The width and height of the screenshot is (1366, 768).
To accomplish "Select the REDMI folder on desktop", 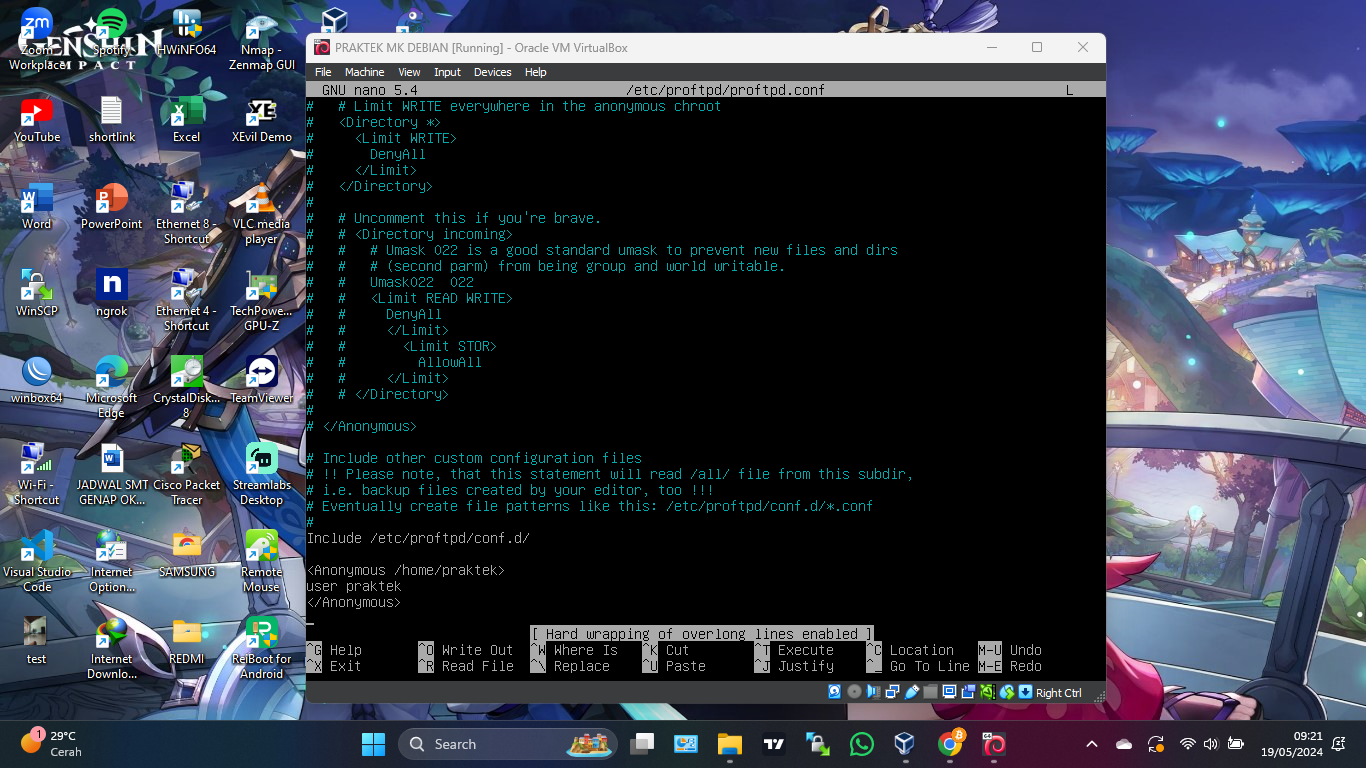I will [x=187, y=642].
